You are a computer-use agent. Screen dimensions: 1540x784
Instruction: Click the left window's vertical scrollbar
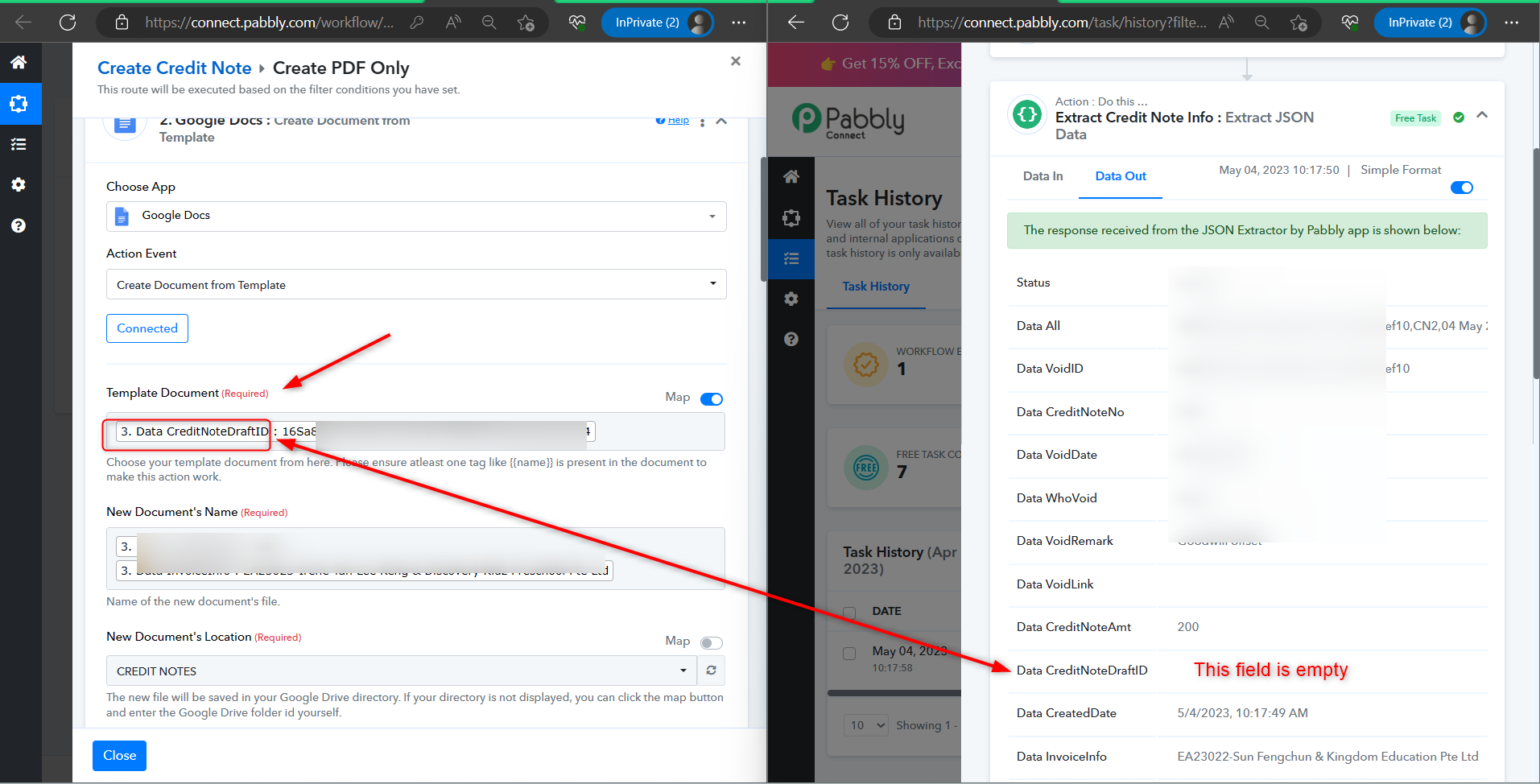(x=763, y=219)
